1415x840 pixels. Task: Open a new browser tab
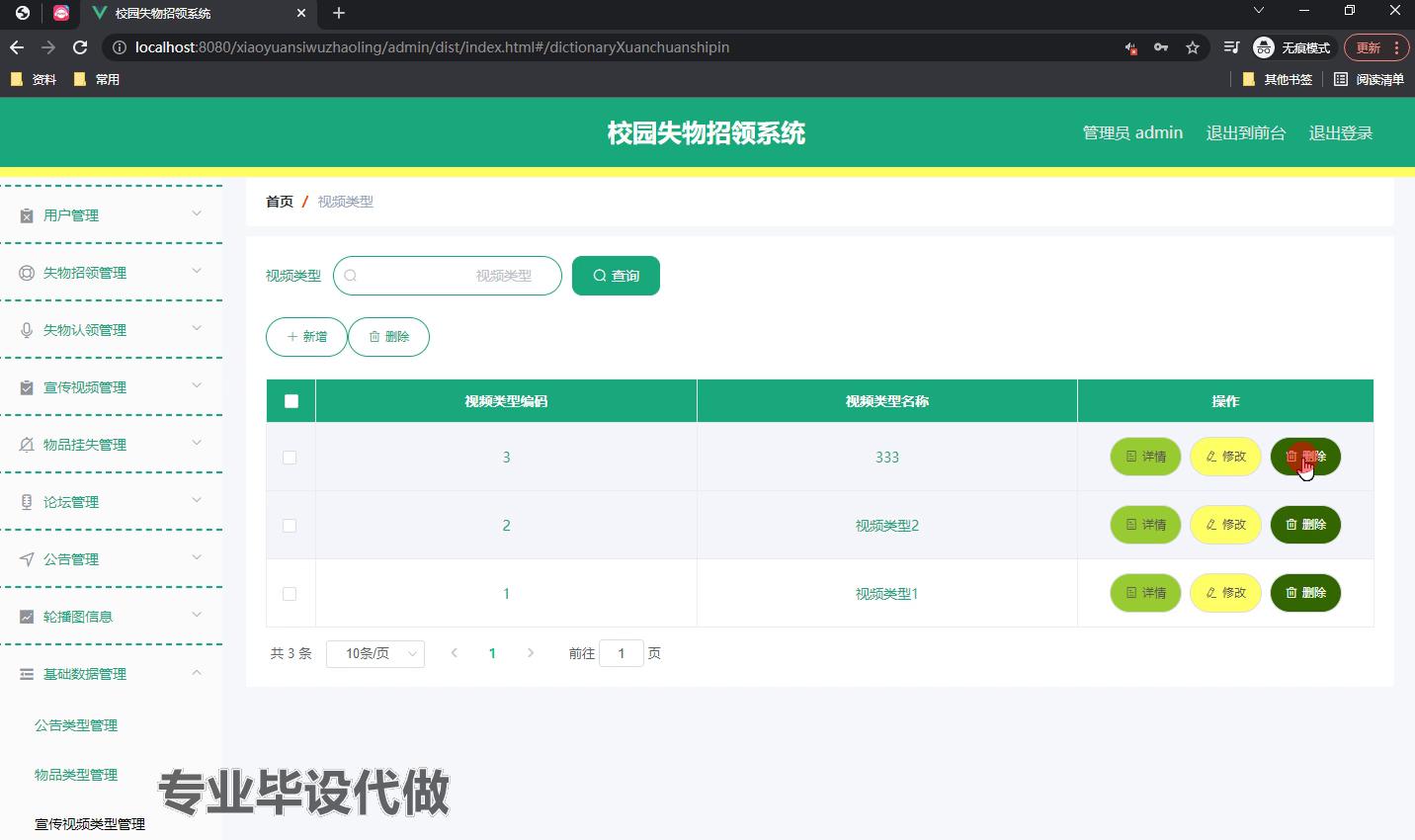339,13
